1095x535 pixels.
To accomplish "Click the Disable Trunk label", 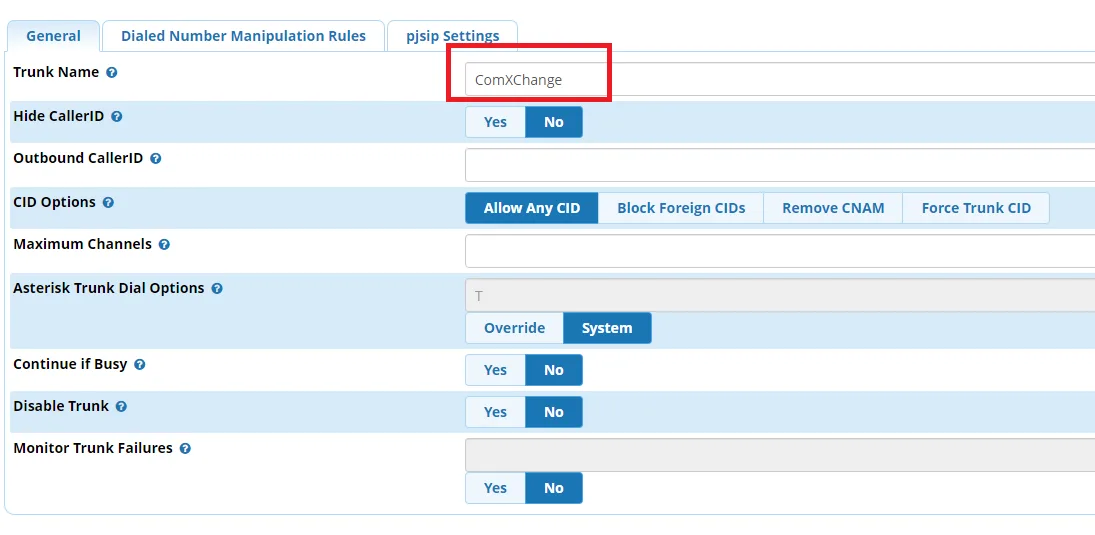I will pos(61,406).
